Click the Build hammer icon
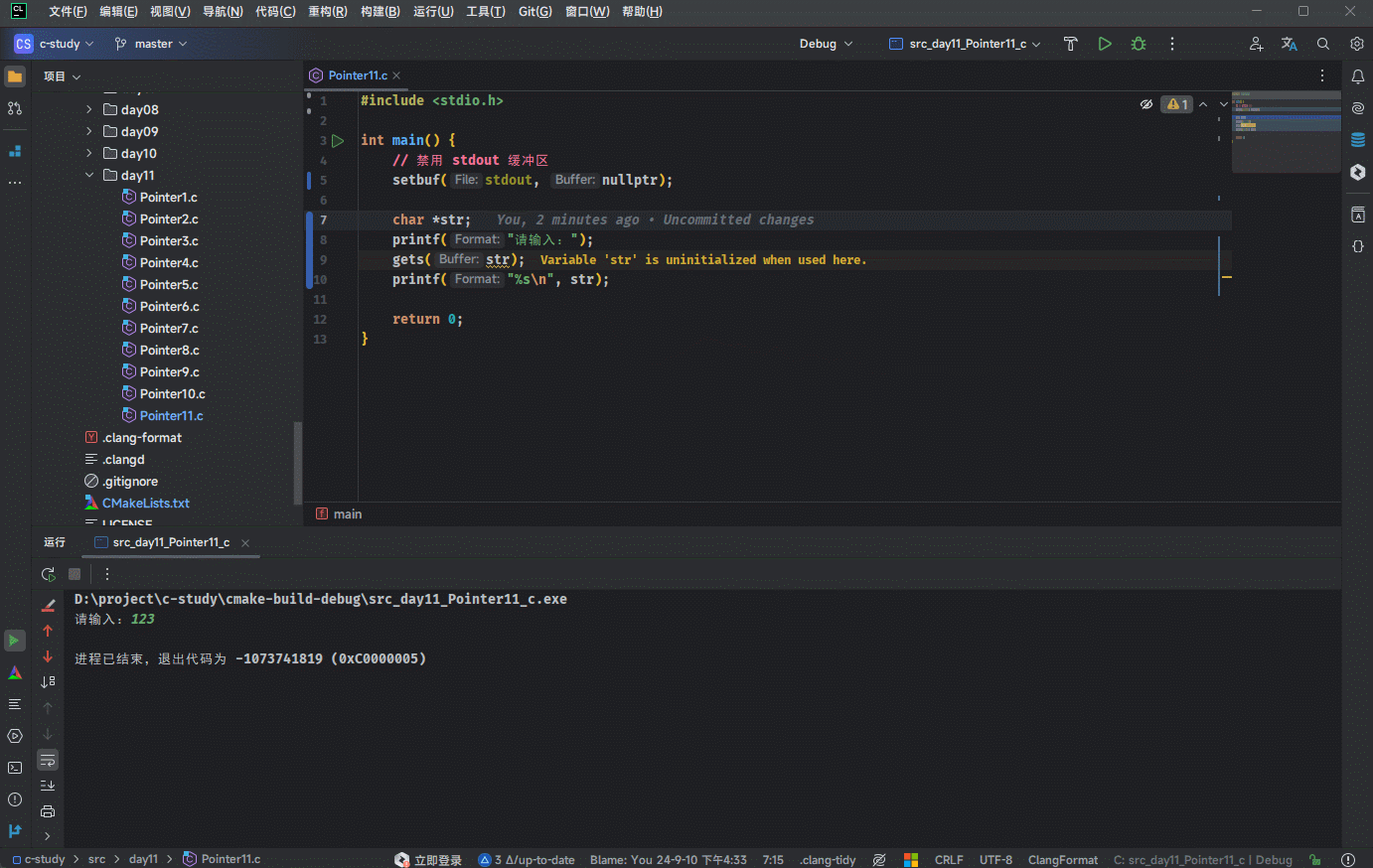The width and height of the screenshot is (1373, 868). [1070, 44]
